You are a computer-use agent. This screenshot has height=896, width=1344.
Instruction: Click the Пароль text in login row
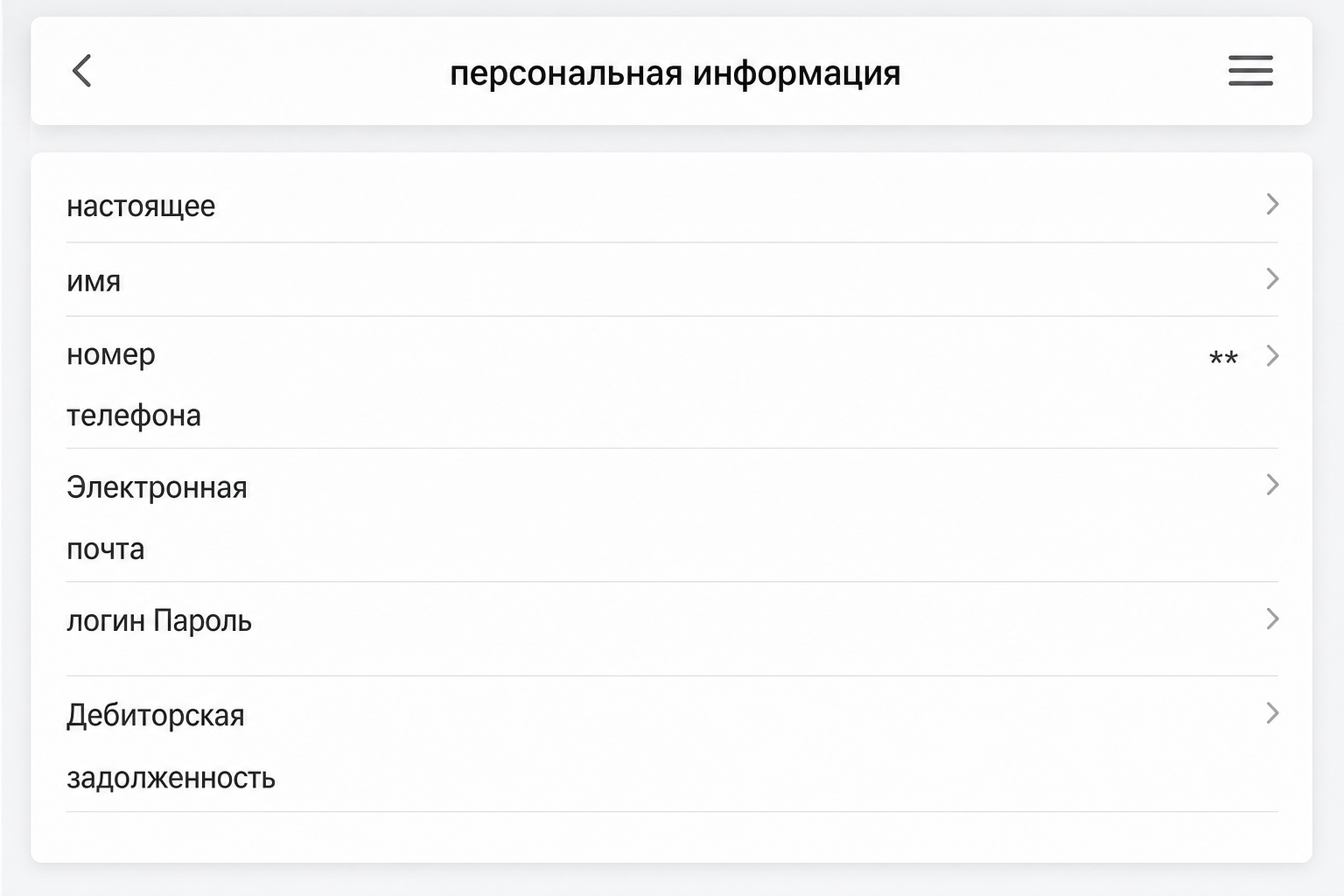point(202,621)
